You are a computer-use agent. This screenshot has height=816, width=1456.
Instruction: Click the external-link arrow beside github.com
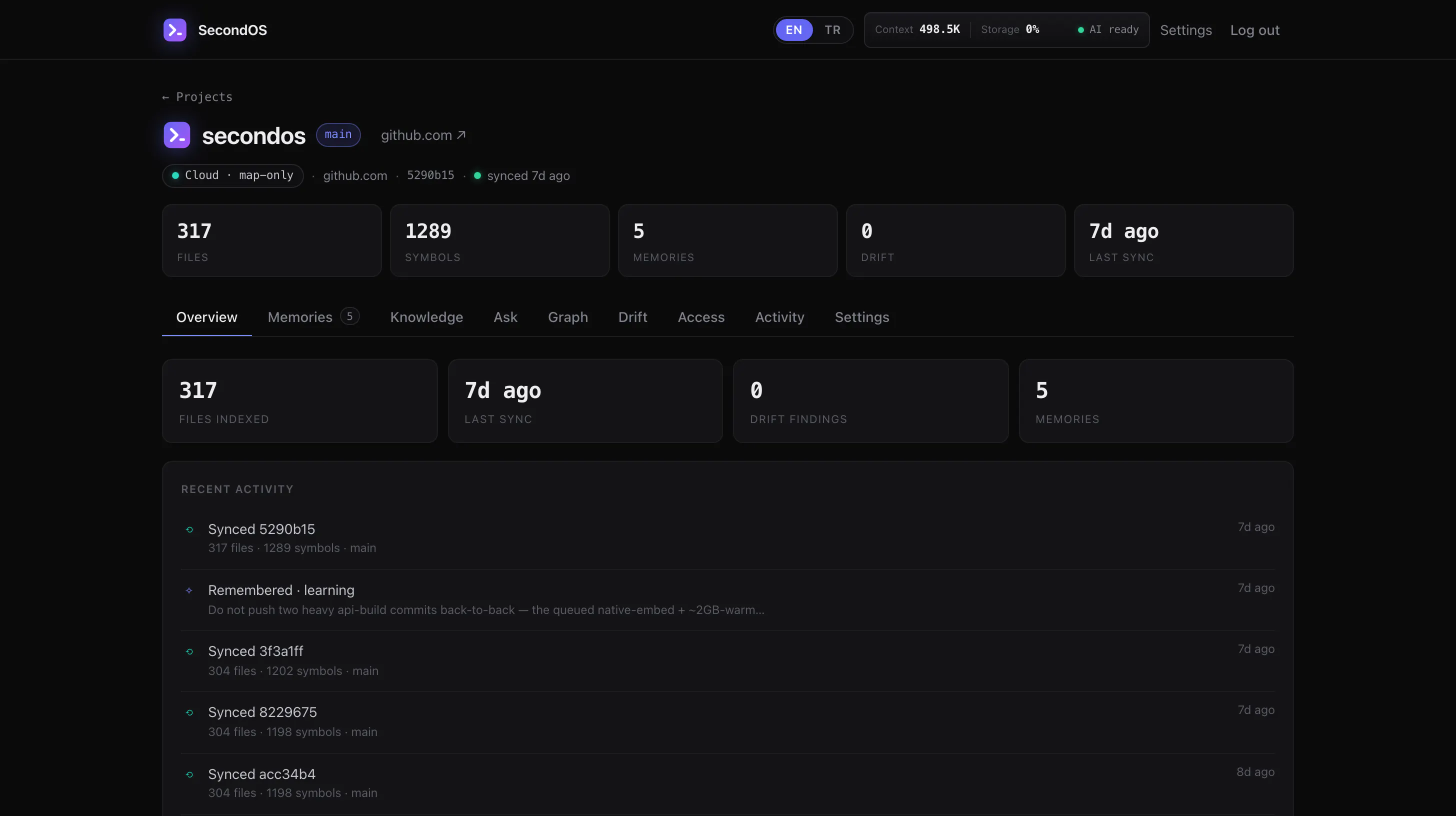tap(461, 135)
